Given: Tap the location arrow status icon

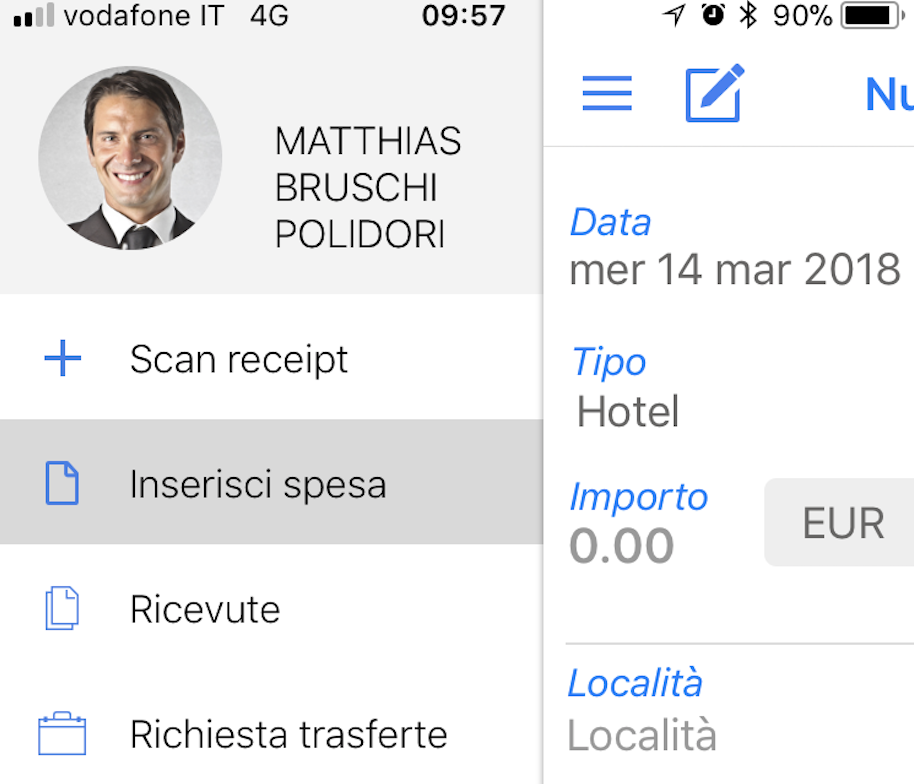Looking at the screenshot, I should pyautogui.click(x=675, y=16).
